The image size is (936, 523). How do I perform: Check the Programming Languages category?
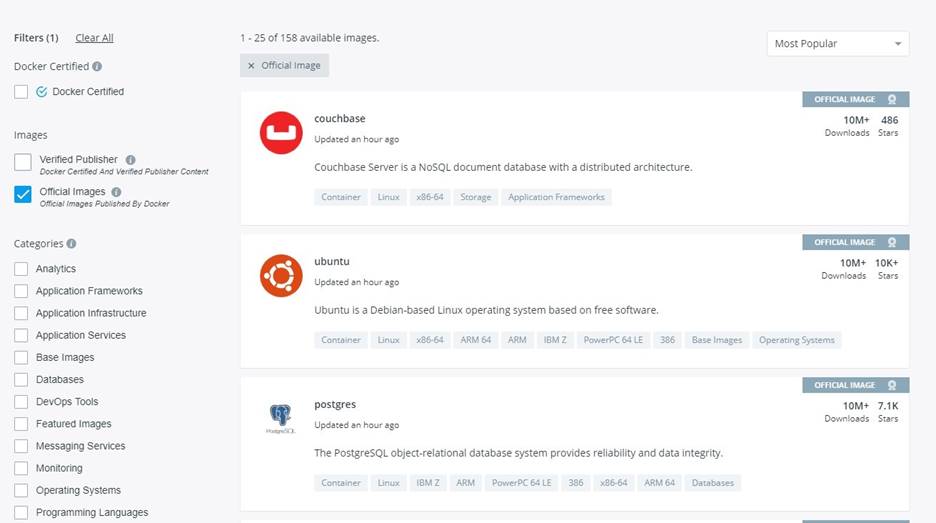(21, 512)
